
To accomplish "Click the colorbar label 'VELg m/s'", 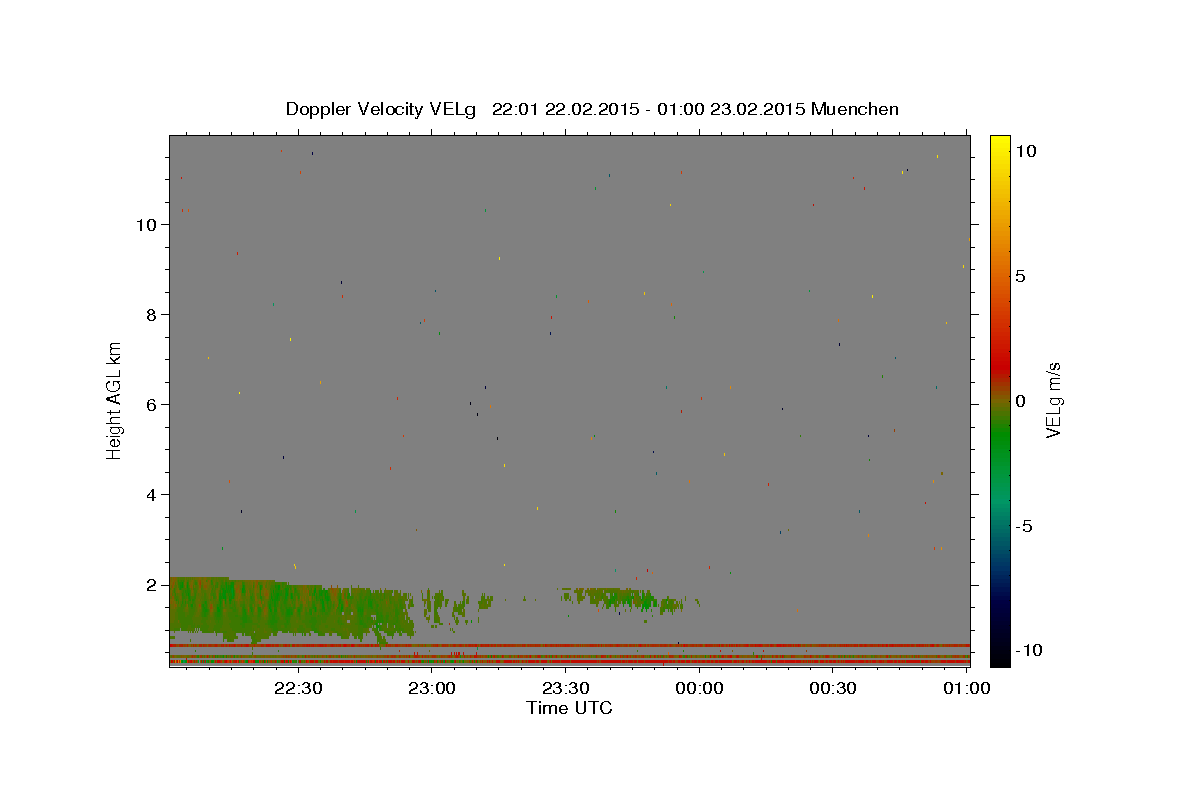I will click(1053, 401).
